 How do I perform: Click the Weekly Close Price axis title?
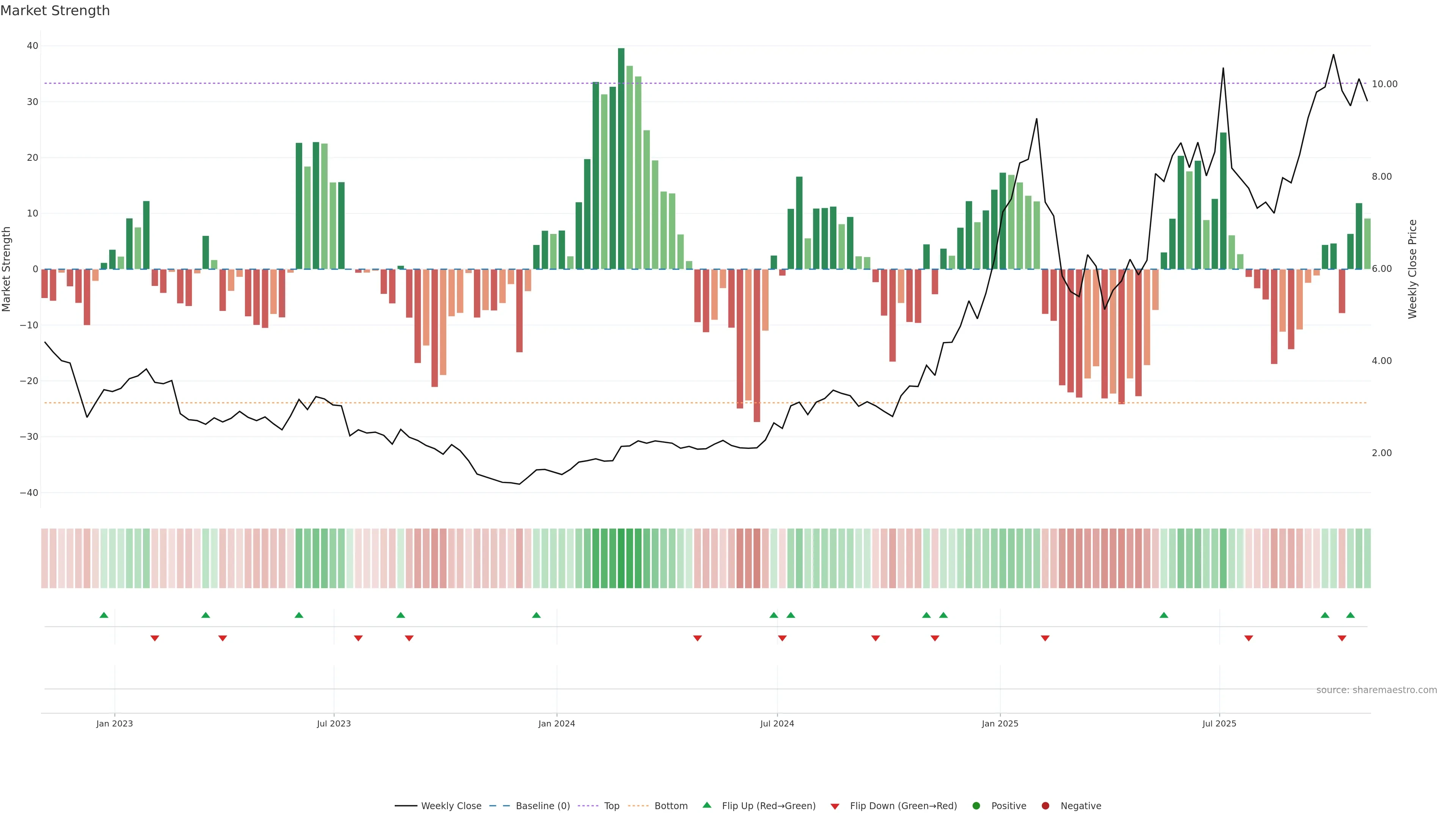pyautogui.click(x=1412, y=269)
